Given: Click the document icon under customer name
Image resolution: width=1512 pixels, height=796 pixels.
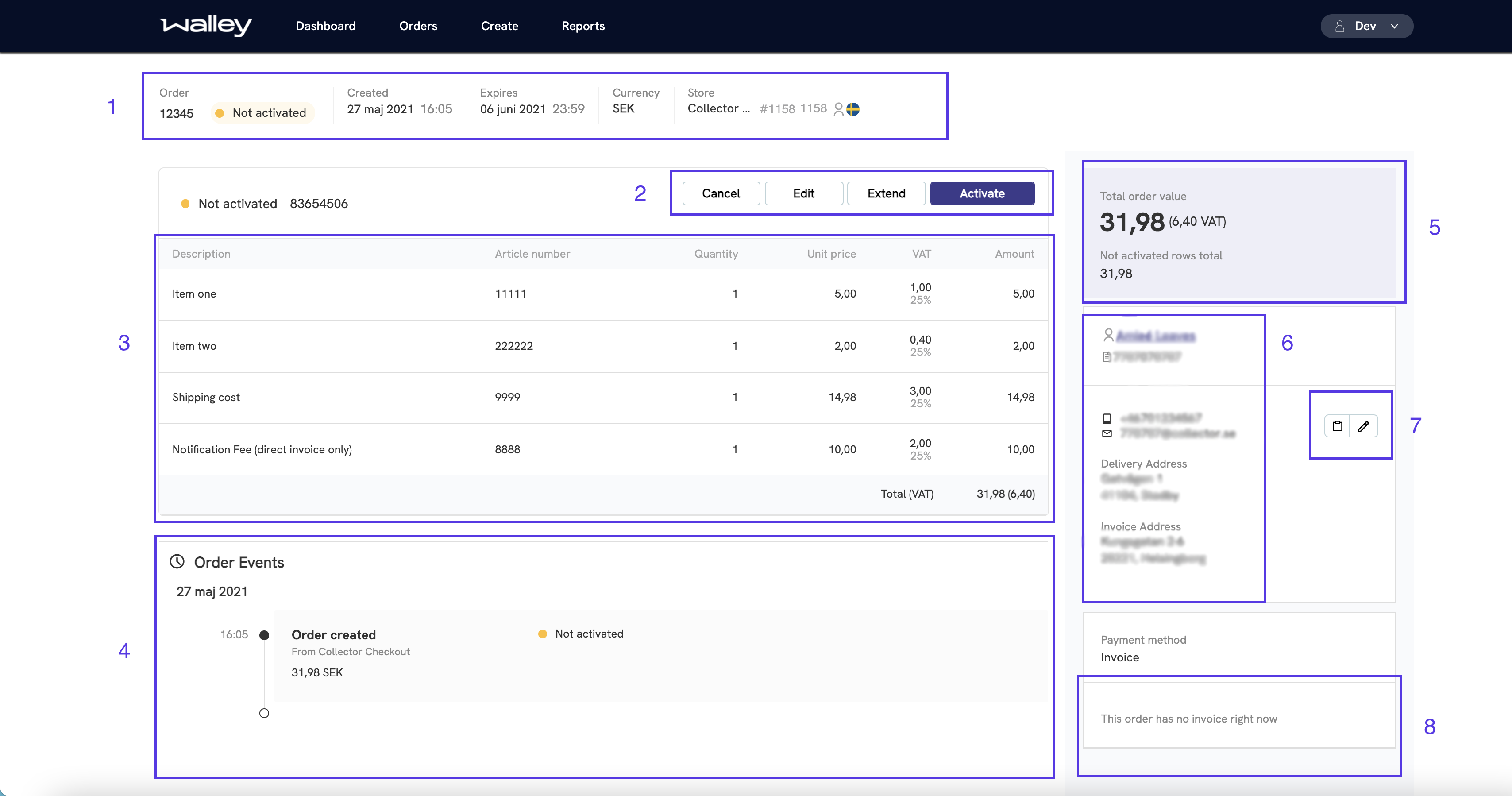Looking at the screenshot, I should pos(1107,356).
